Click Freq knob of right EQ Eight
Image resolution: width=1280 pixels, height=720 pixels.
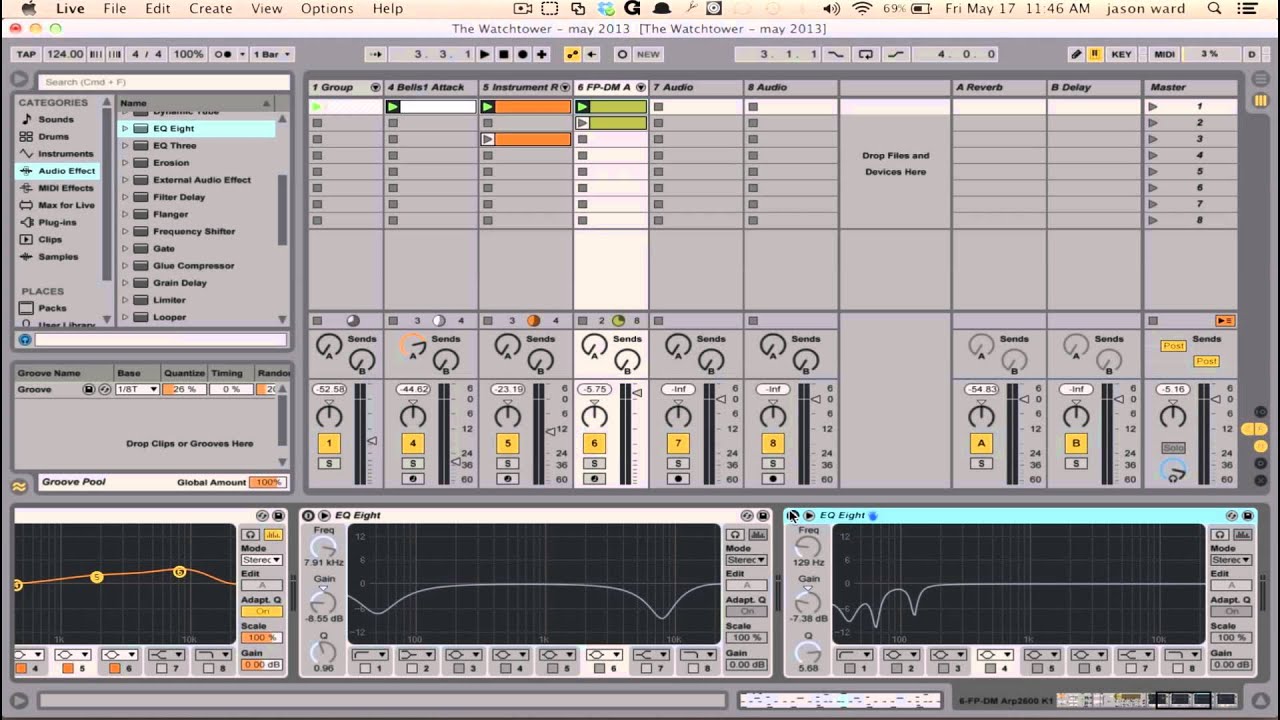pos(807,547)
